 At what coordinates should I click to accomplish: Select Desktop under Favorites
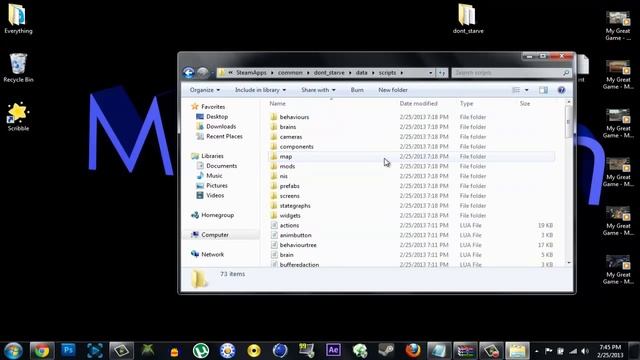(212, 117)
